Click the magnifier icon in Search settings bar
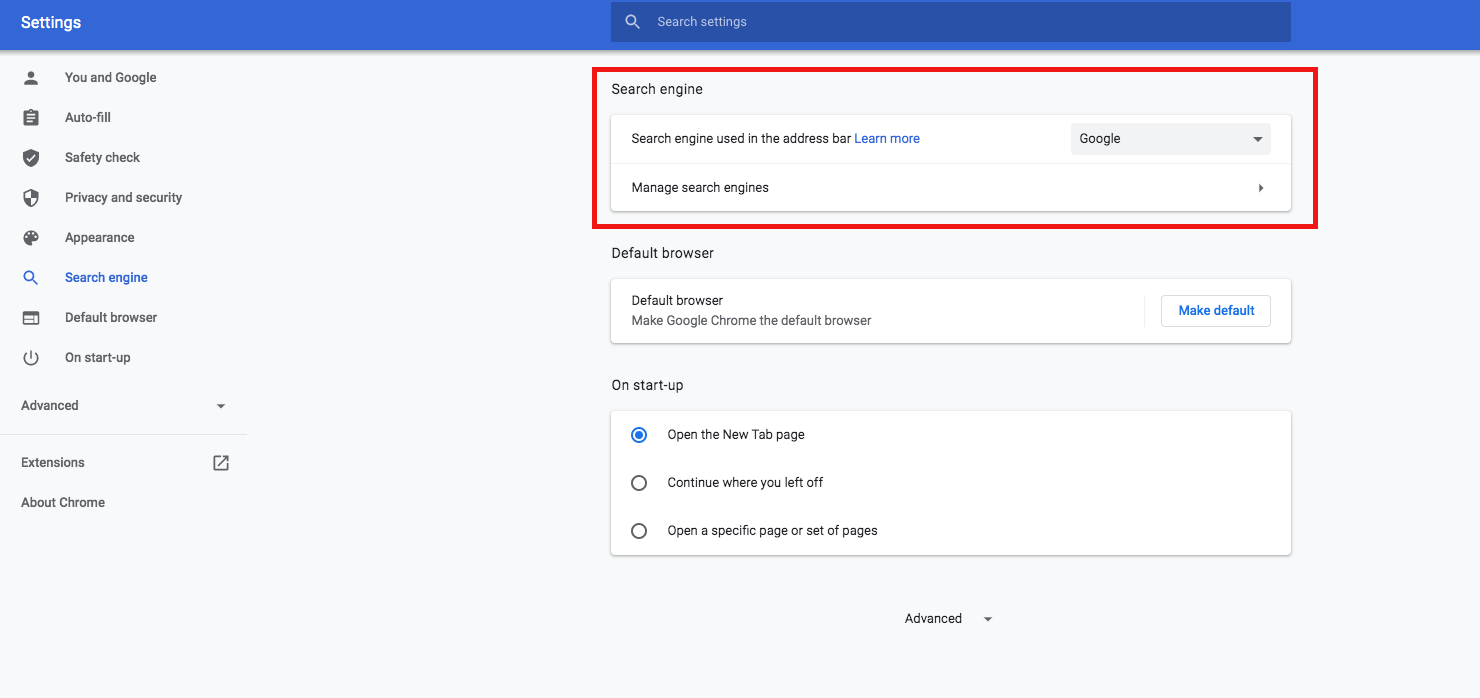1480x698 pixels. (x=632, y=21)
